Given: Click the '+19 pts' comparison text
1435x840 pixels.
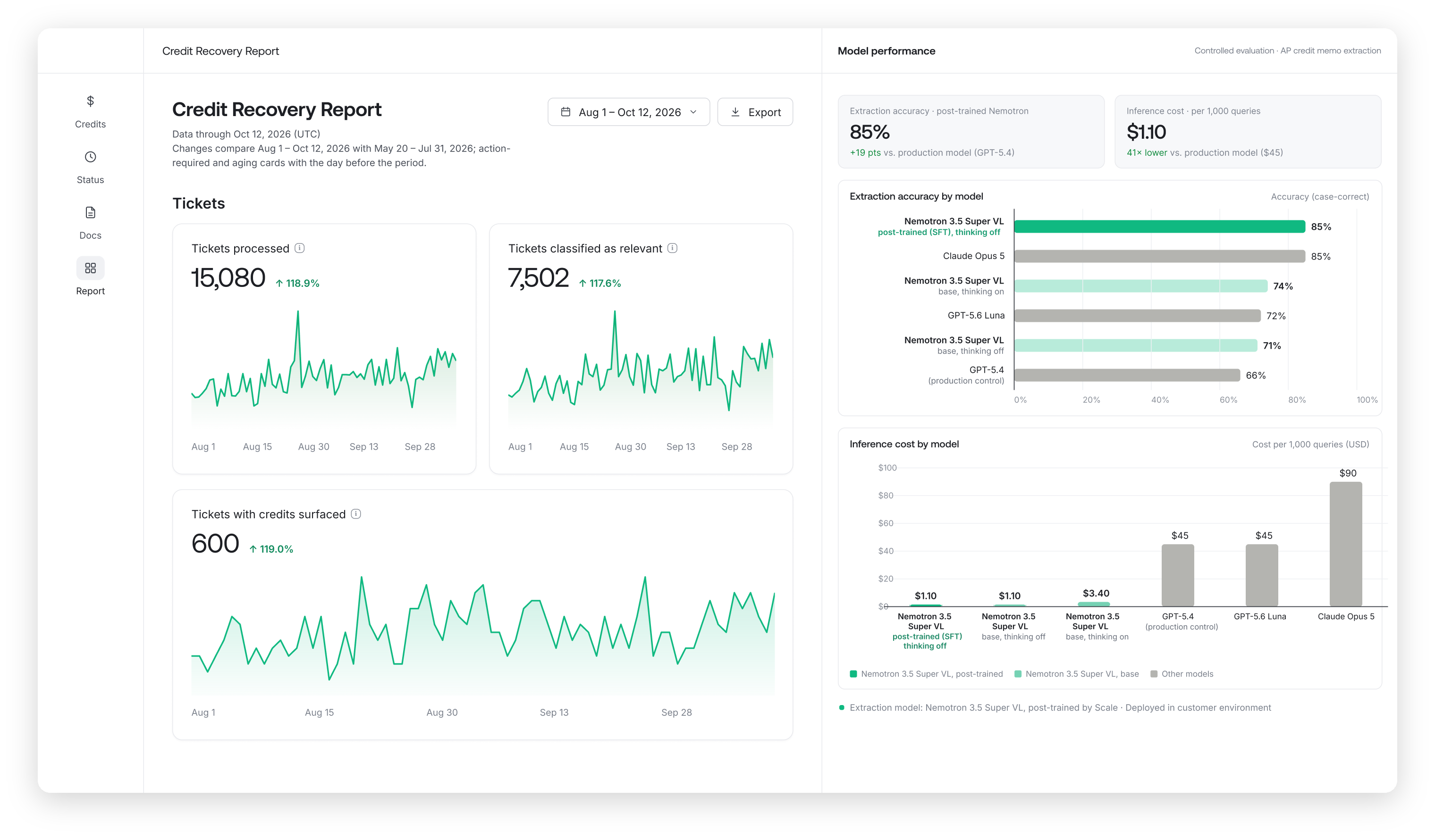Looking at the screenshot, I should 865,152.
